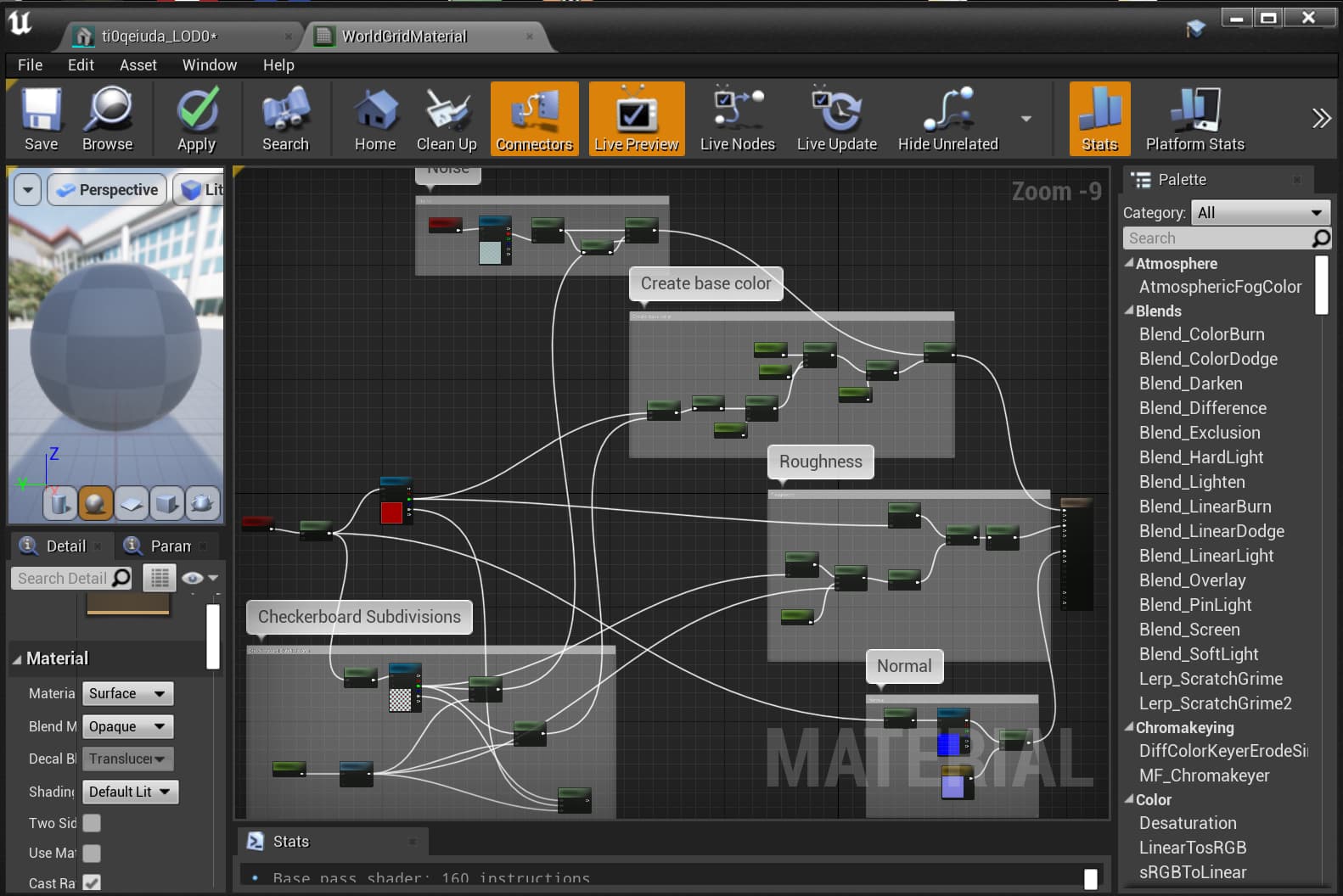Click the Roughness comment label

[x=820, y=462]
